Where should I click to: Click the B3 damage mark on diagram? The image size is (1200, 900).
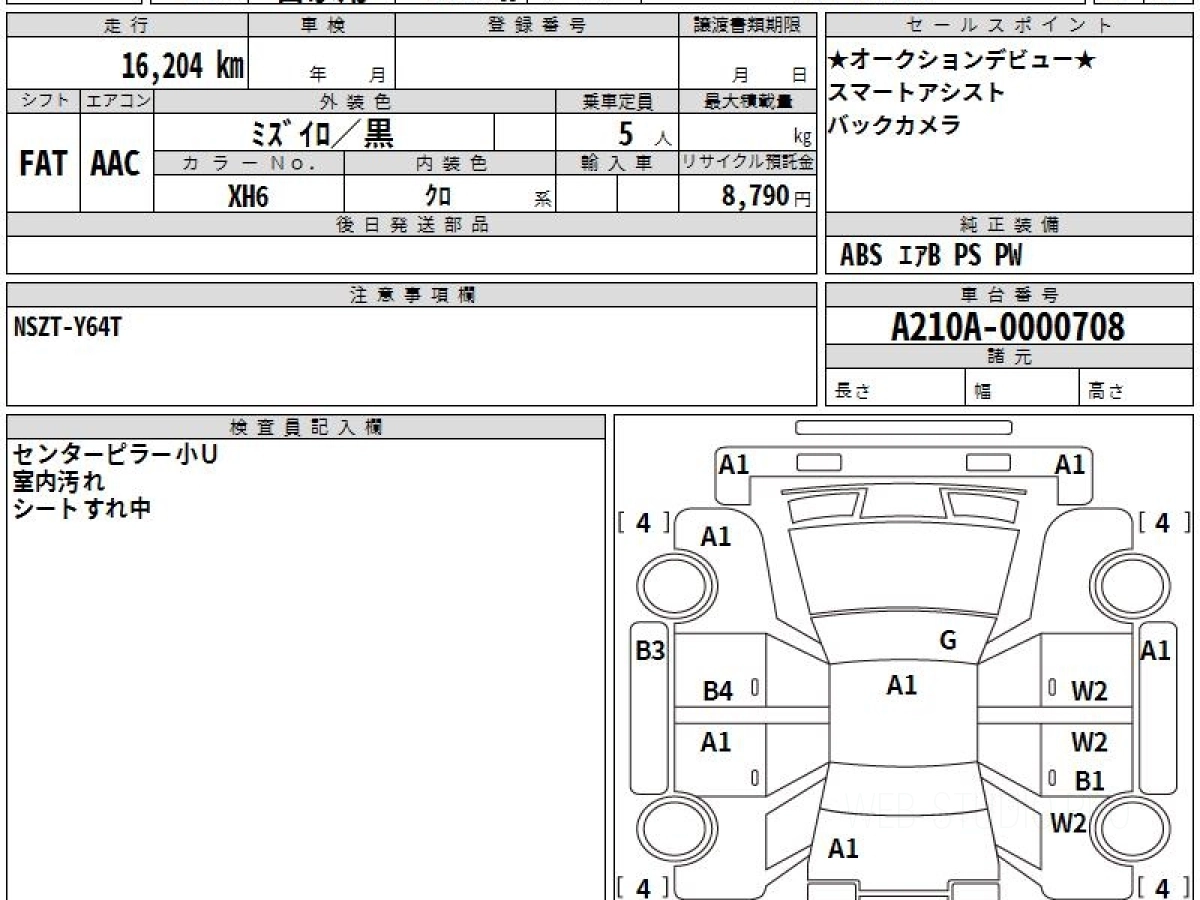pyautogui.click(x=650, y=651)
